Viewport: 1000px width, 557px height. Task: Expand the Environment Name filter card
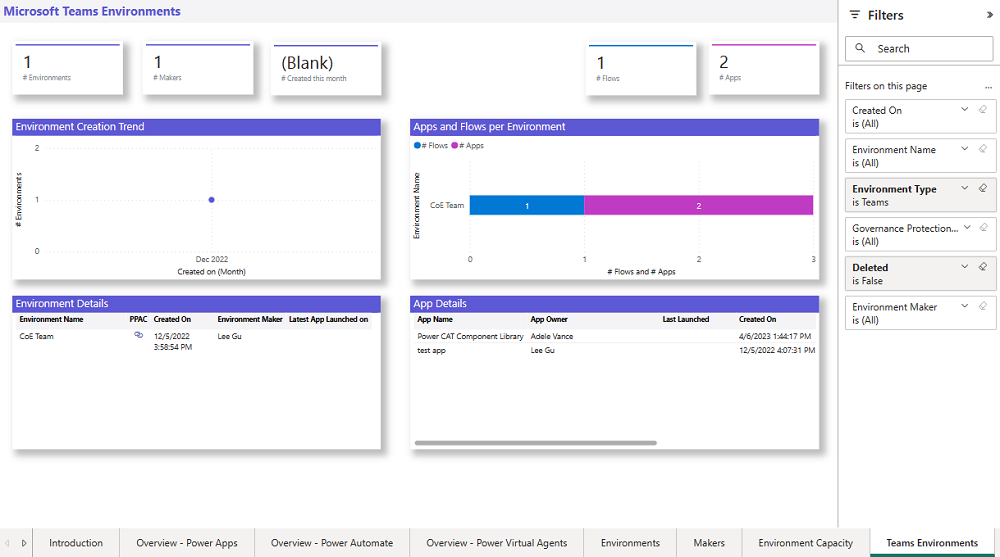pos(964,149)
